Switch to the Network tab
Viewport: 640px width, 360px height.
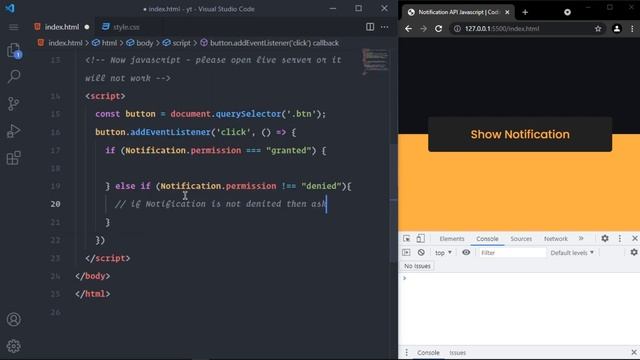[x=556, y=239]
